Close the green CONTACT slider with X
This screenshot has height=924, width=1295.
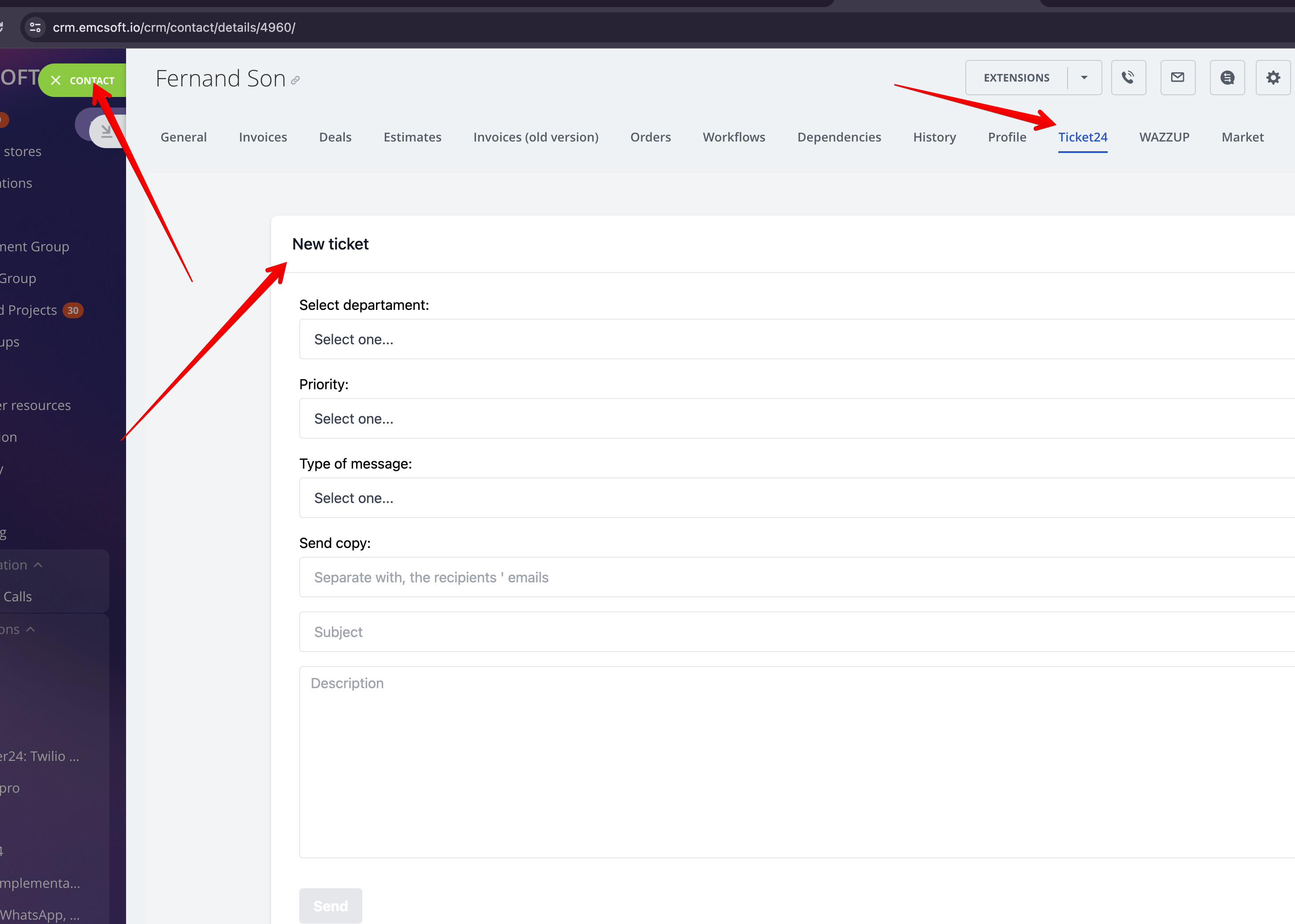click(56, 80)
